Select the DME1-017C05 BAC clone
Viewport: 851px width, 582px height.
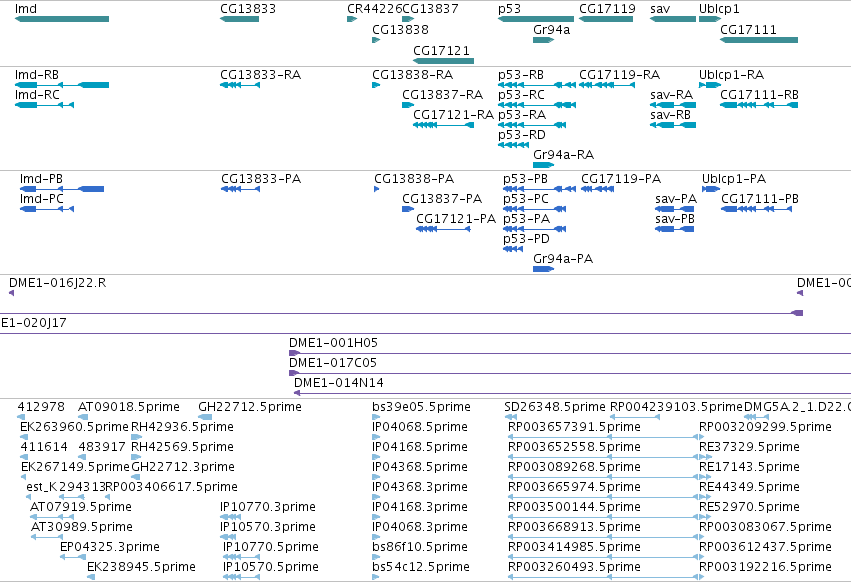tap(570, 374)
